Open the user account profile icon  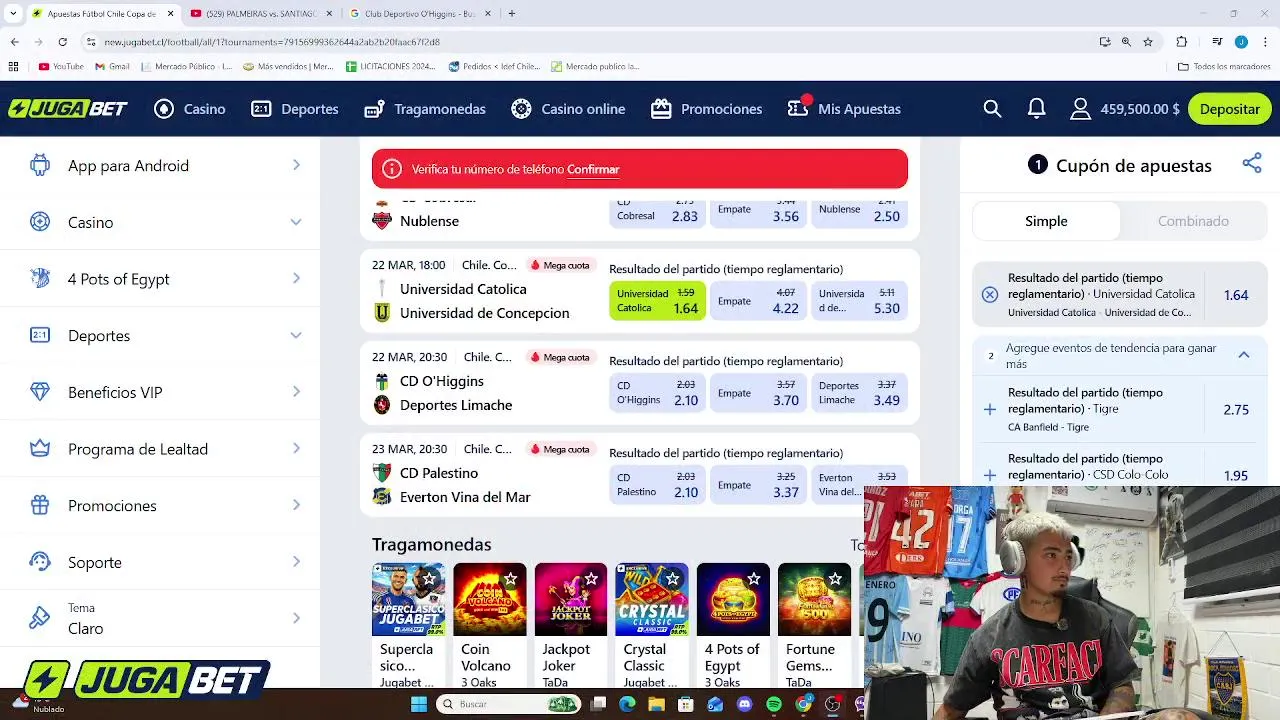[1080, 109]
